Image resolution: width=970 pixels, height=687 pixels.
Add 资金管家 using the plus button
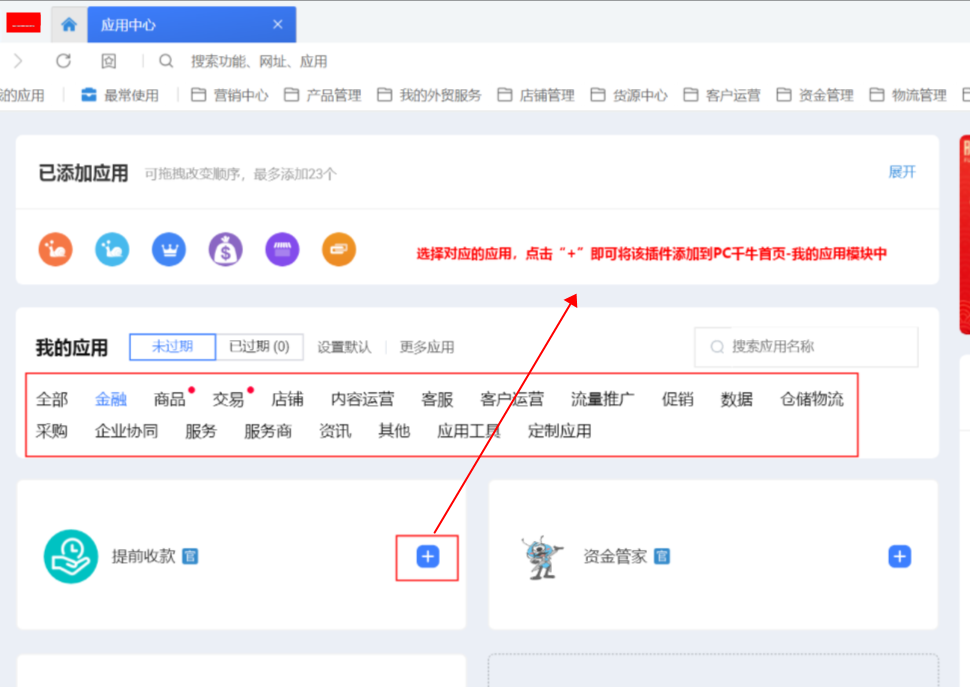(x=899, y=557)
